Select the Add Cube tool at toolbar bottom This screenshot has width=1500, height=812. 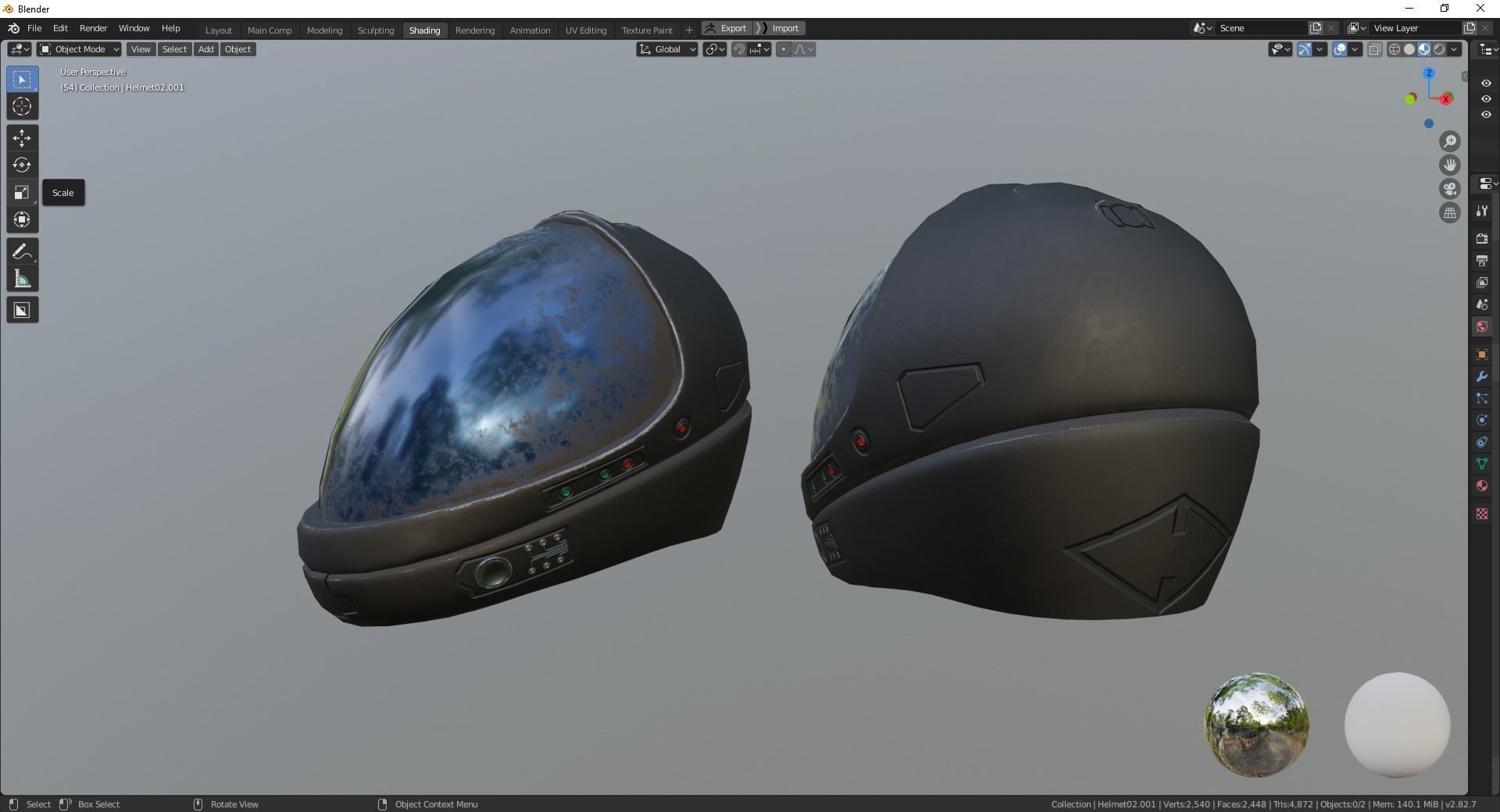[x=22, y=310]
